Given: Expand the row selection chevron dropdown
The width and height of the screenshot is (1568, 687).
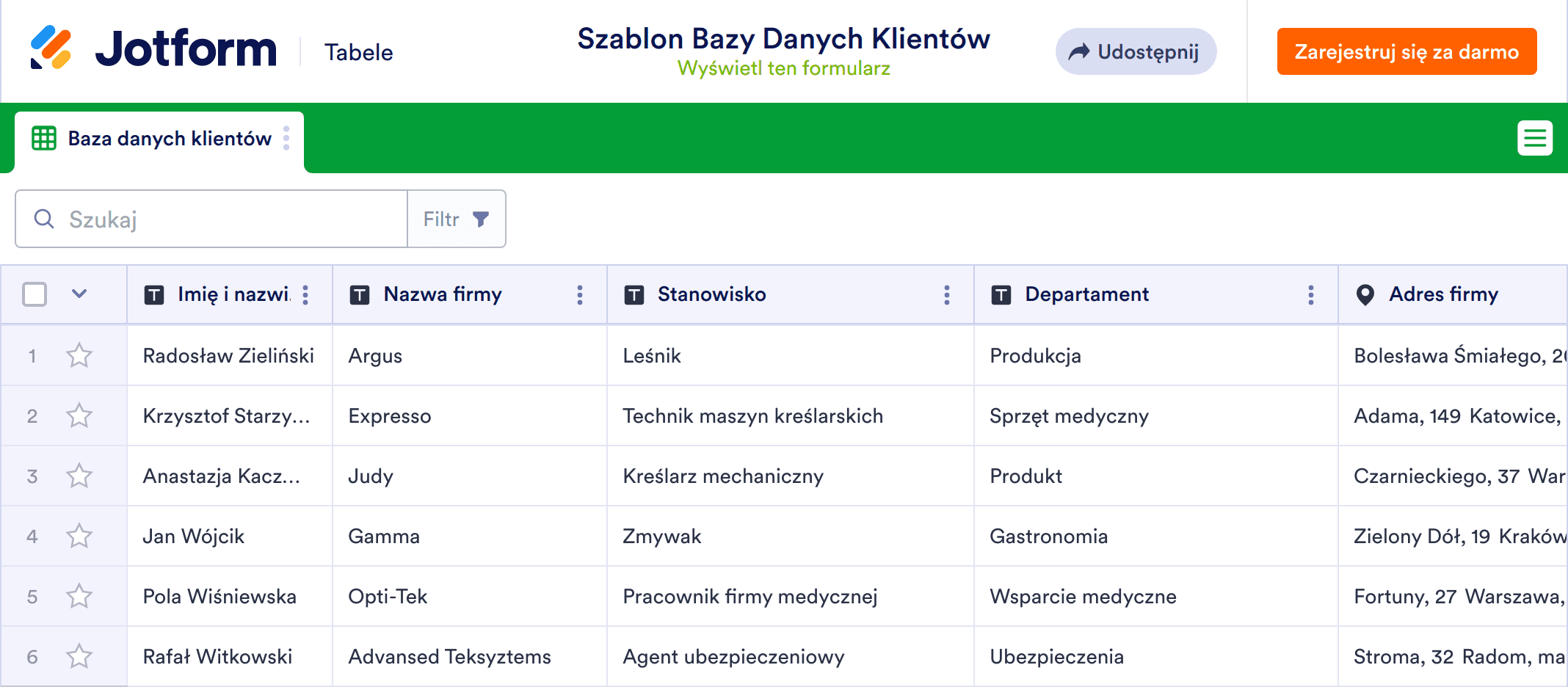Looking at the screenshot, I should [79, 294].
